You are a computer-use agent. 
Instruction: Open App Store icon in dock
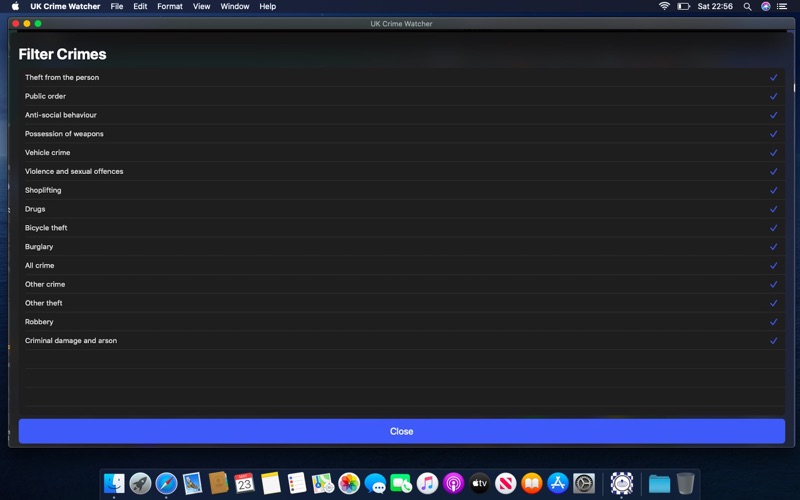558,483
